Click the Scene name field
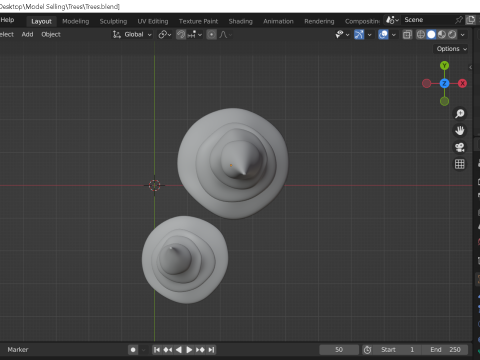Viewport: 480px width, 360px height. click(427, 20)
